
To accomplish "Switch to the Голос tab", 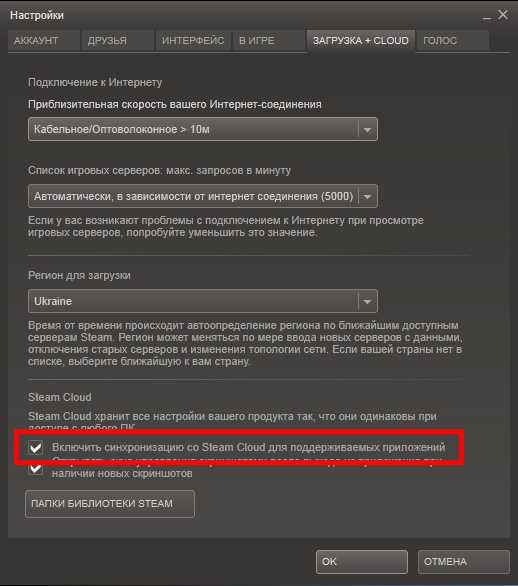I will 453,40.
